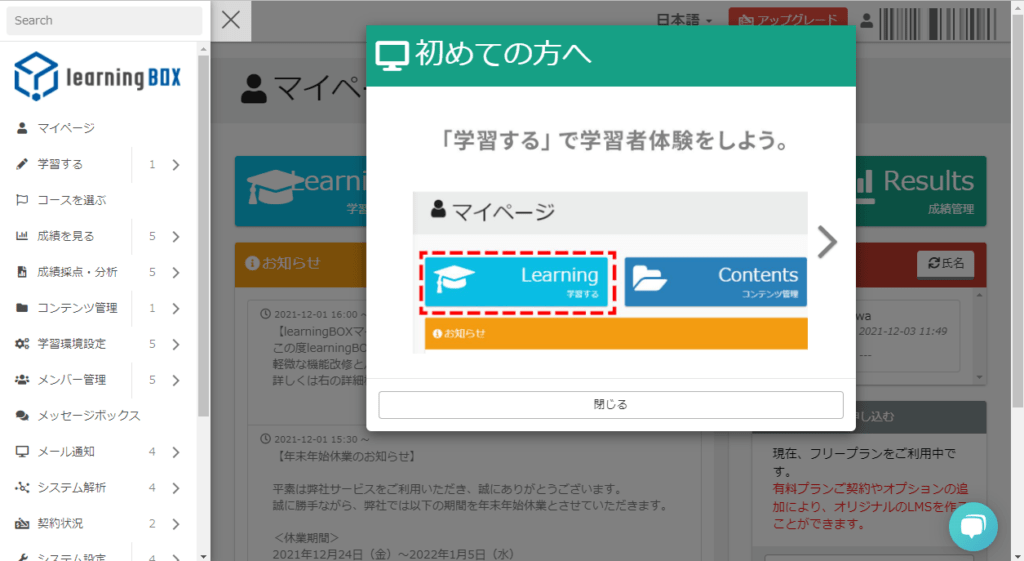Expand the 契約状況 submenu chevron
The image size is (1024, 561).
176,524
